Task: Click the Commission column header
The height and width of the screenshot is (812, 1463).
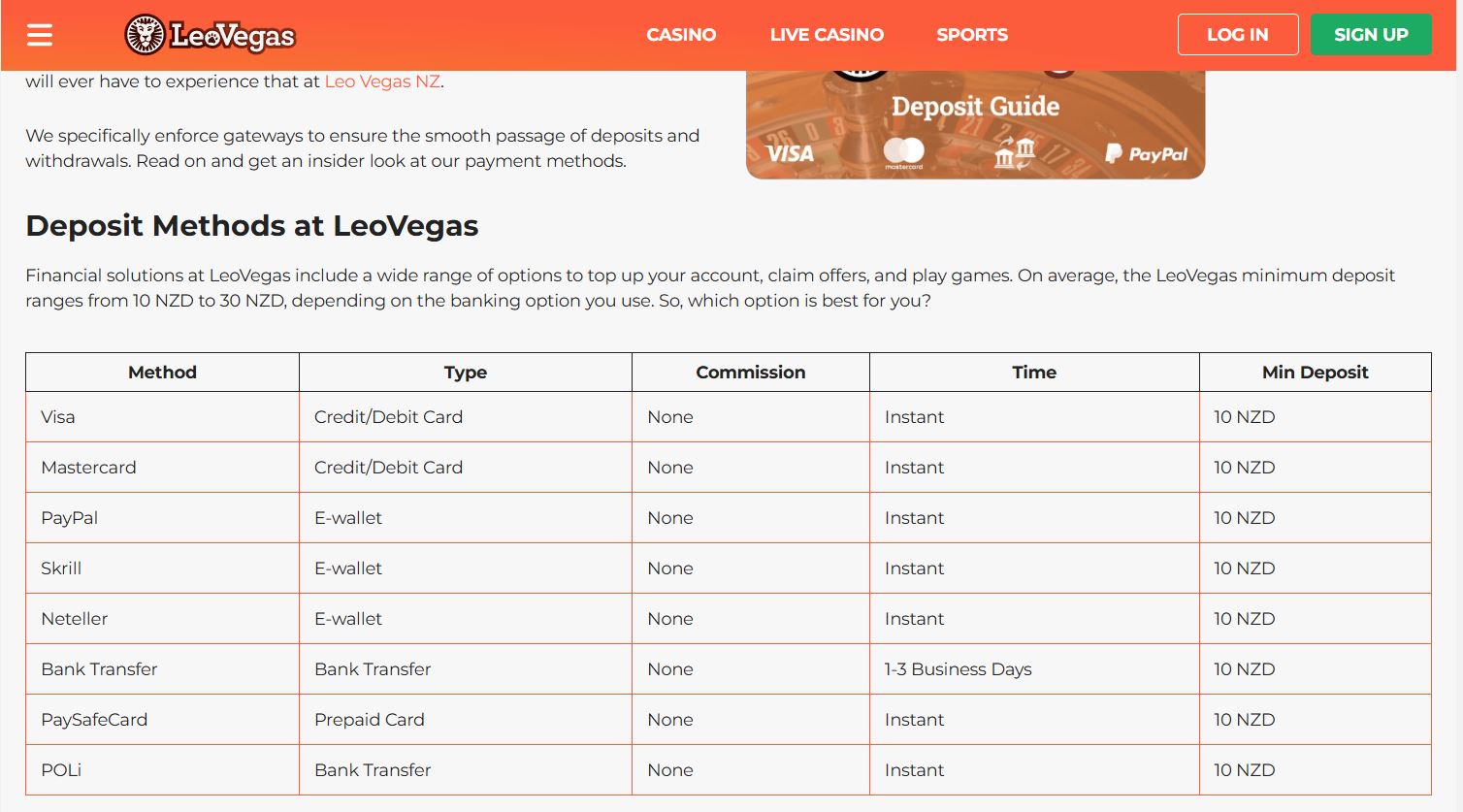Action: [x=751, y=373]
